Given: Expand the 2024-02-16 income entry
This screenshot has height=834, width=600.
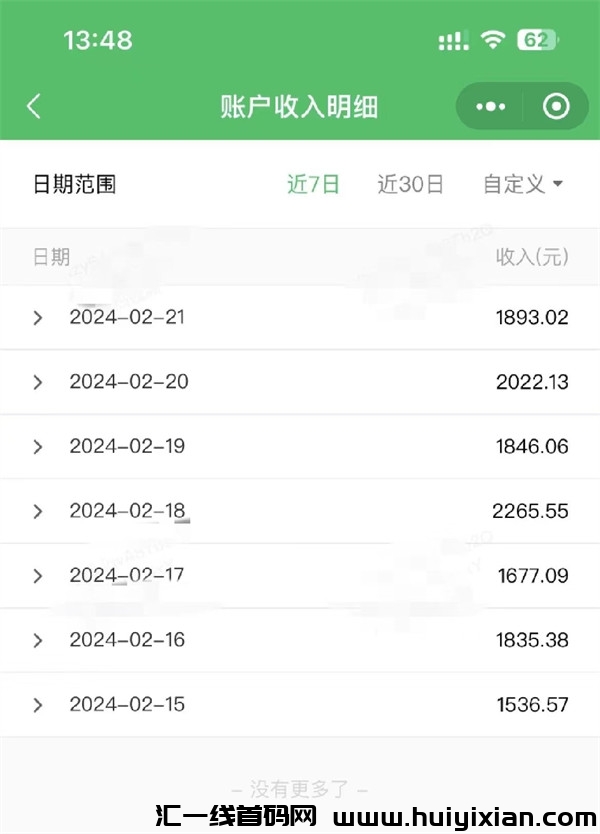Looking at the screenshot, I should click(38, 640).
